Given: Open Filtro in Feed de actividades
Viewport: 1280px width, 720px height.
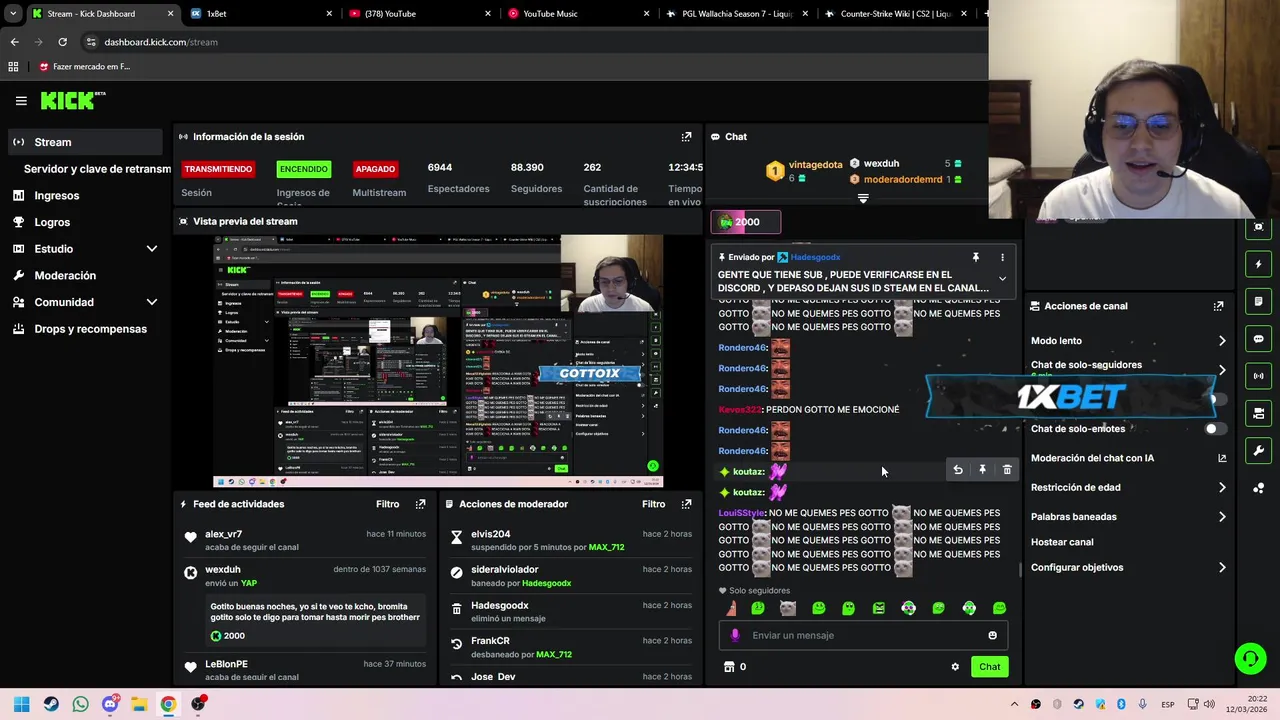Looking at the screenshot, I should tap(387, 504).
